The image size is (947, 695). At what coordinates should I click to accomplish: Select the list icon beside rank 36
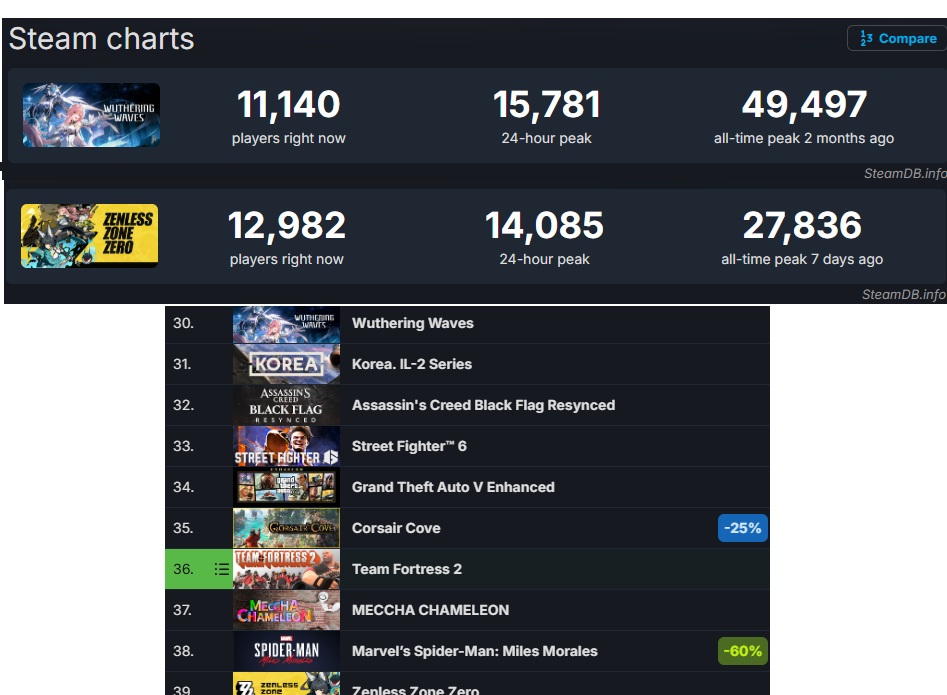coord(222,569)
